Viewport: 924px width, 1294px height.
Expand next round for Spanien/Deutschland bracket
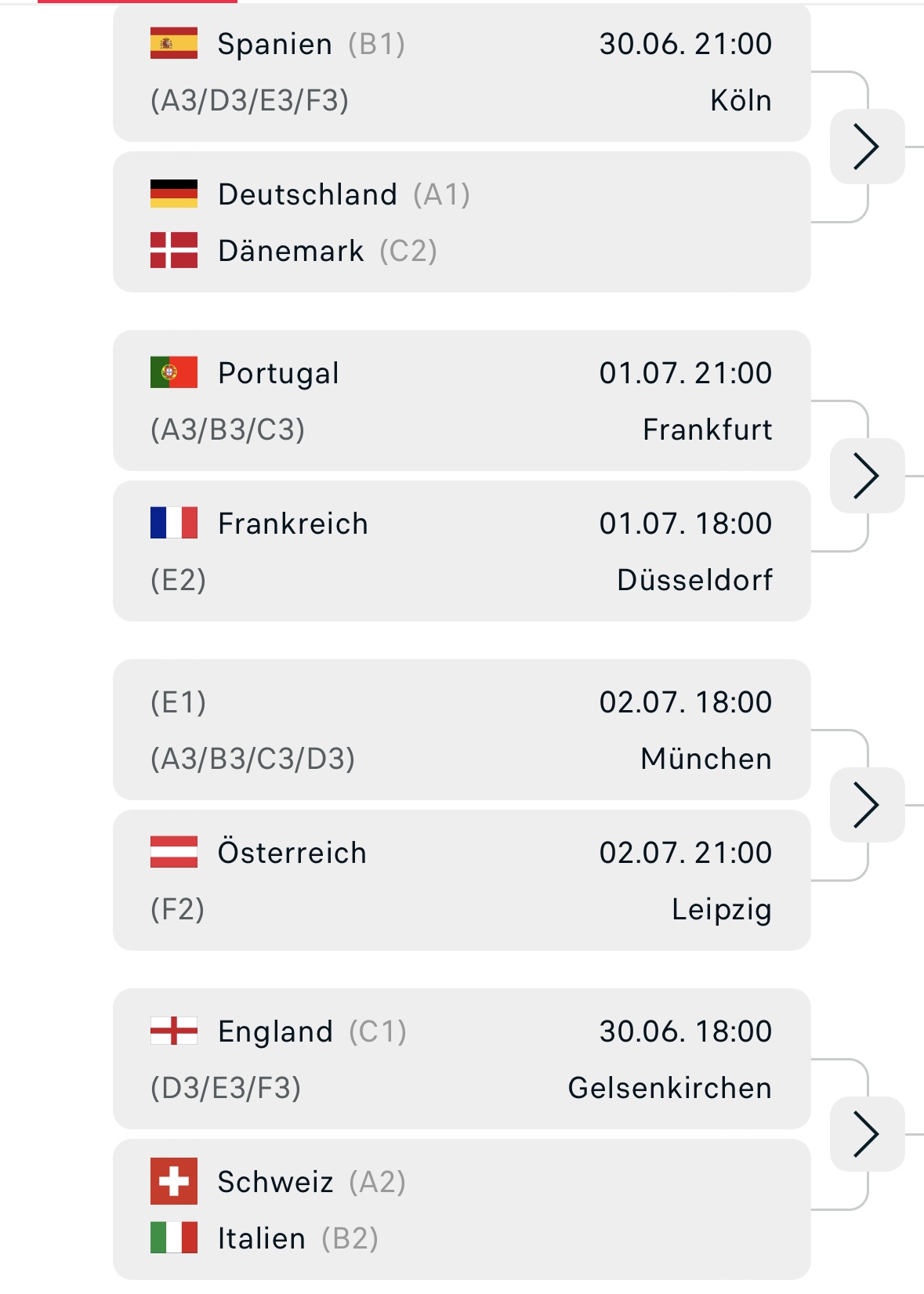coord(867,147)
